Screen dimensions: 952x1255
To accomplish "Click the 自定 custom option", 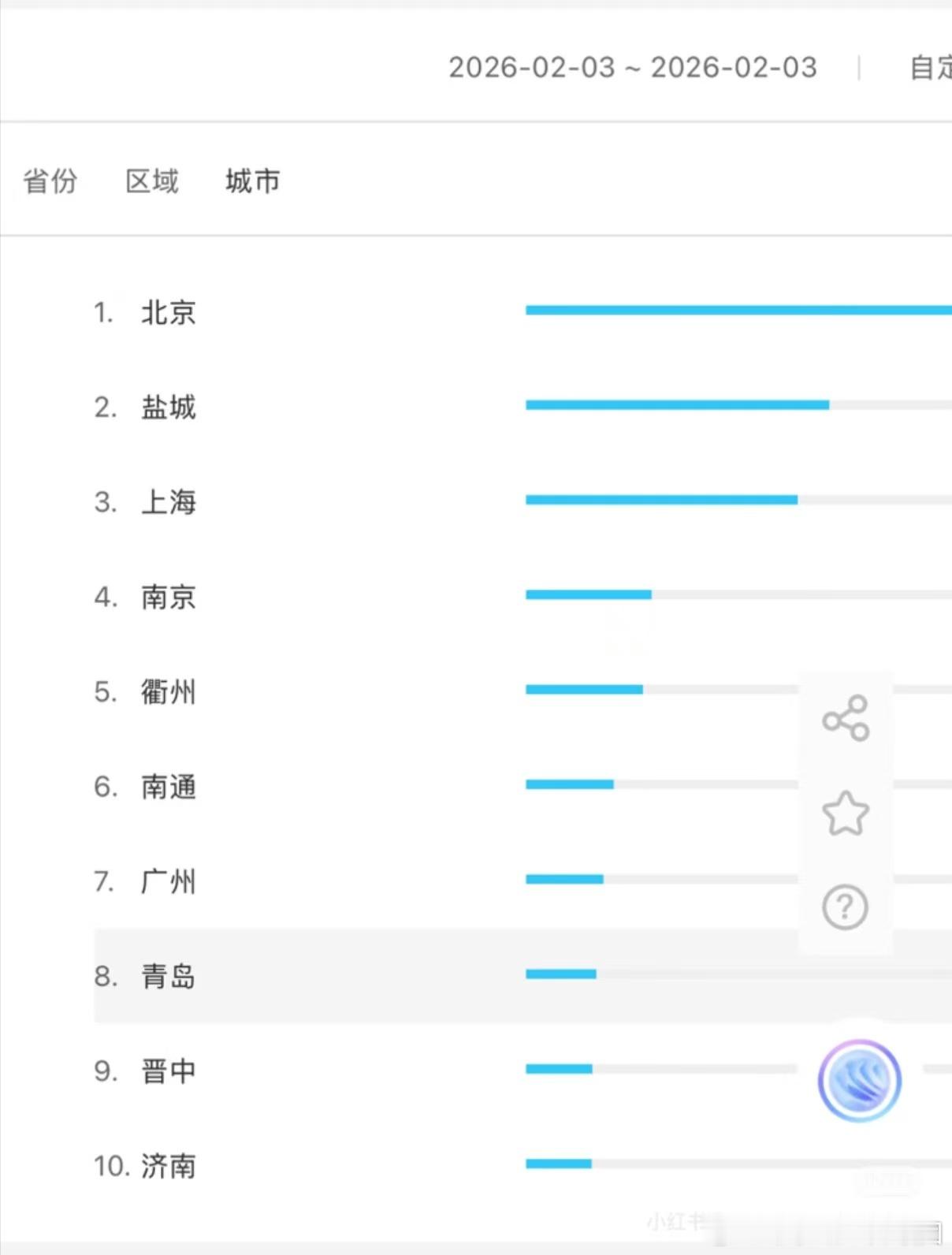I will pos(932,68).
